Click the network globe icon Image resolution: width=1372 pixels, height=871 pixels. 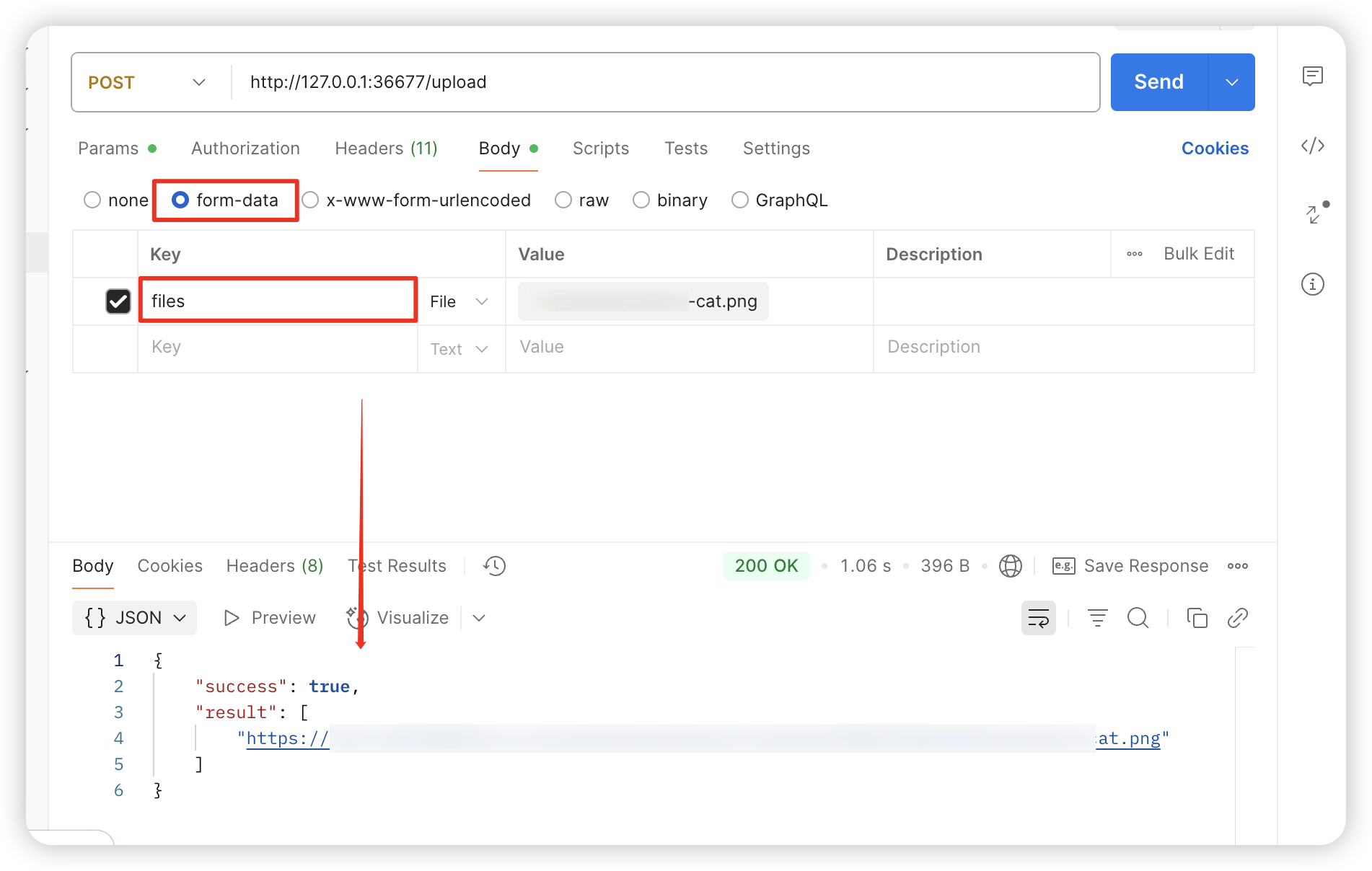[1010, 566]
